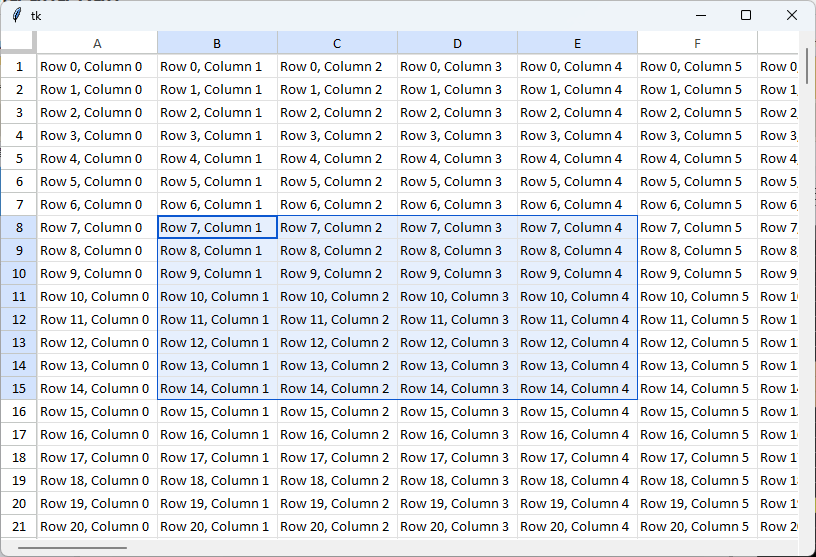Click the tk feather icon in title bar
816x557 pixels.
point(16,15)
